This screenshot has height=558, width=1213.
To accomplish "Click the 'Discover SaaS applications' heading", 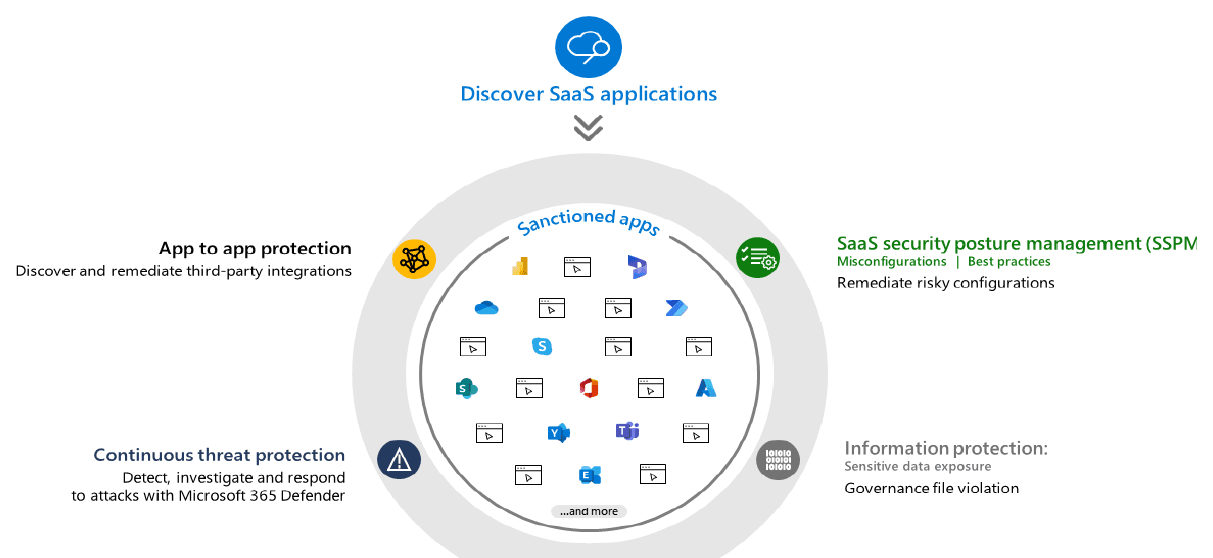I will (x=589, y=94).
